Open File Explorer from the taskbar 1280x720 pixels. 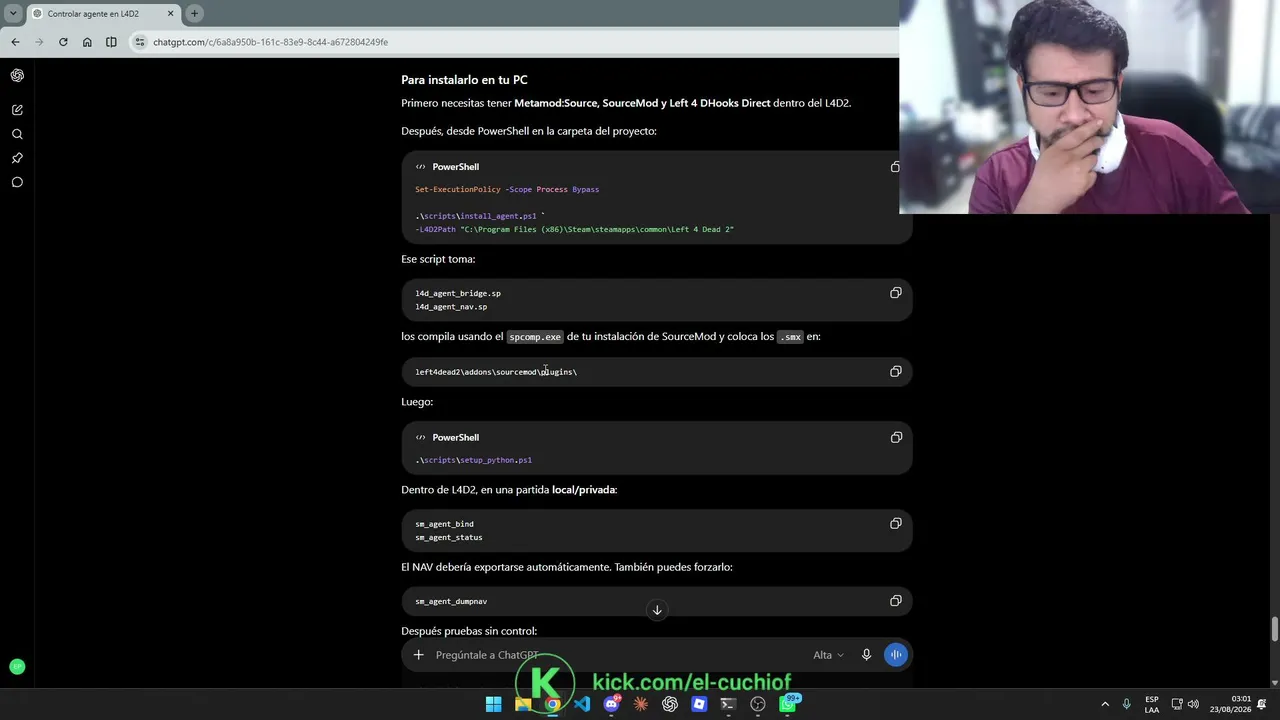523,704
